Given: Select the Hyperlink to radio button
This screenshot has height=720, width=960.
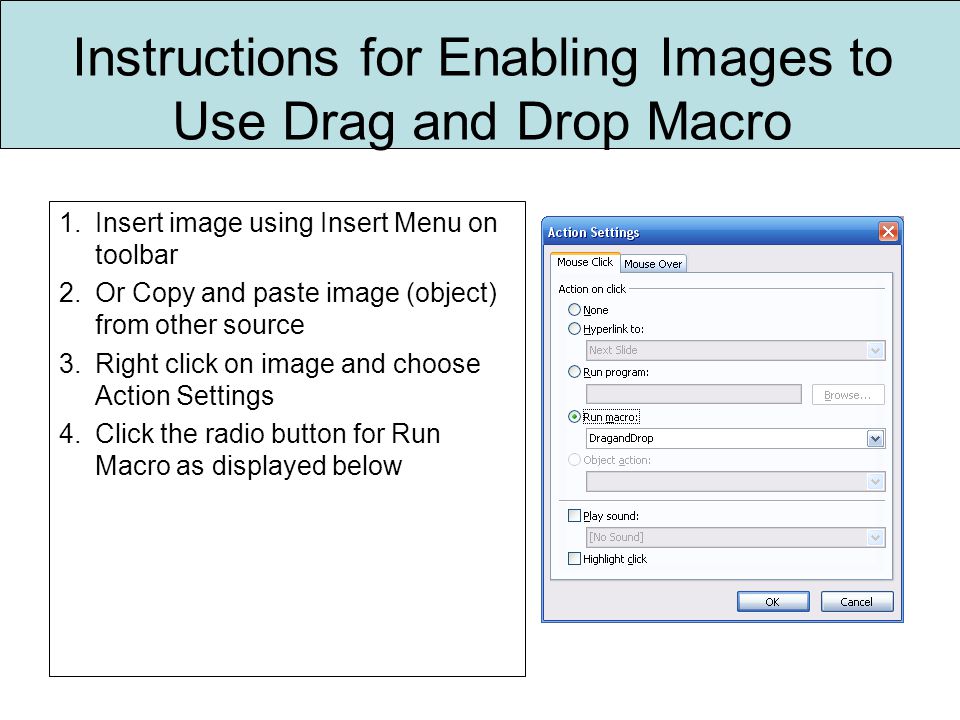Looking at the screenshot, I should pyautogui.click(x=574, y=329).
